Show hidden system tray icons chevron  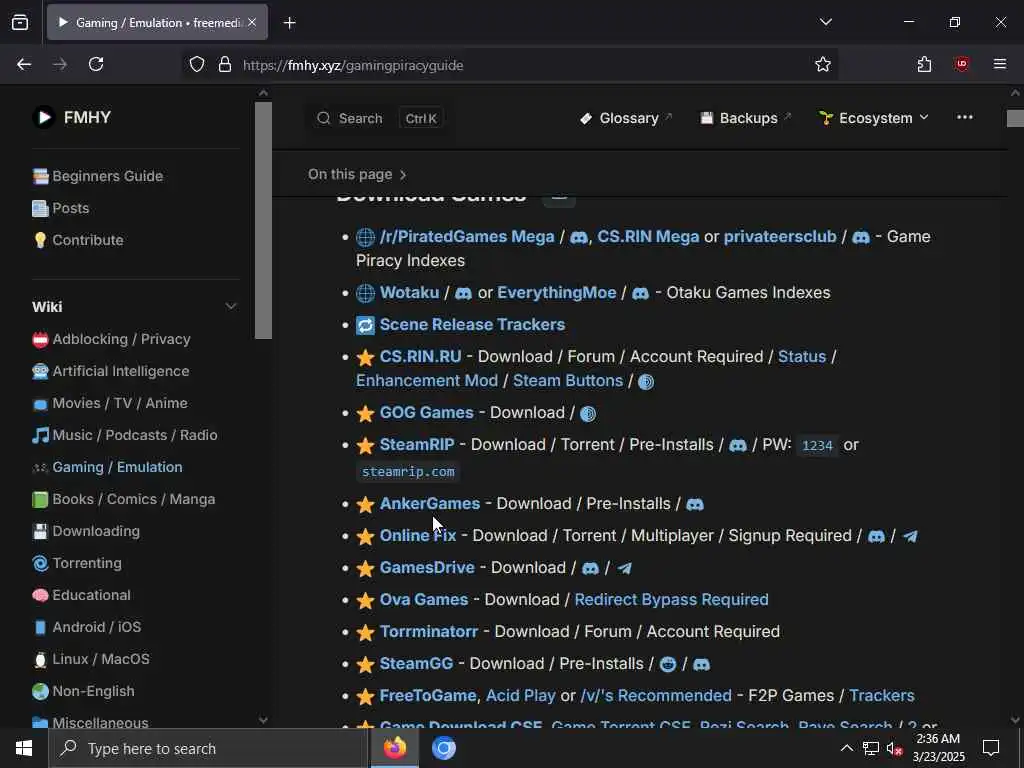pyautogui.click(x=846, y=748)
